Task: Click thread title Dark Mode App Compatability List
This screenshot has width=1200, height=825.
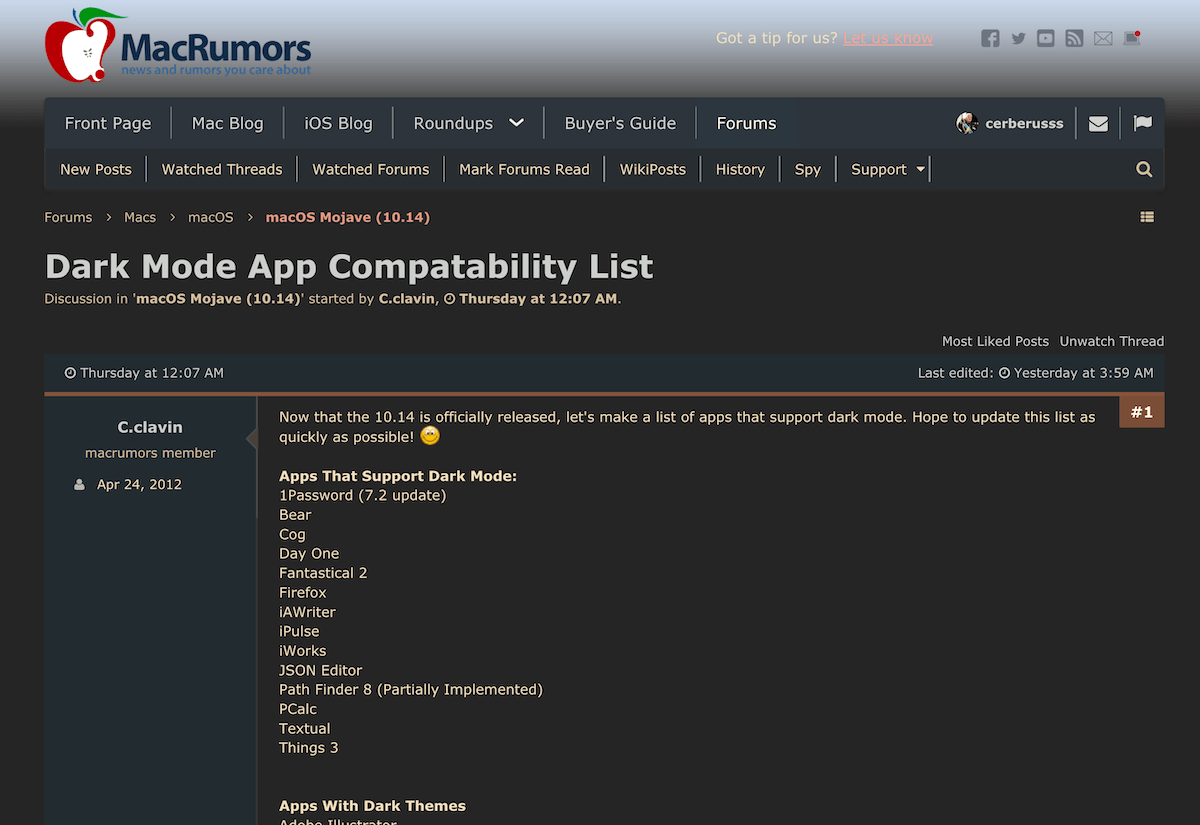Action: click(349, 266)
